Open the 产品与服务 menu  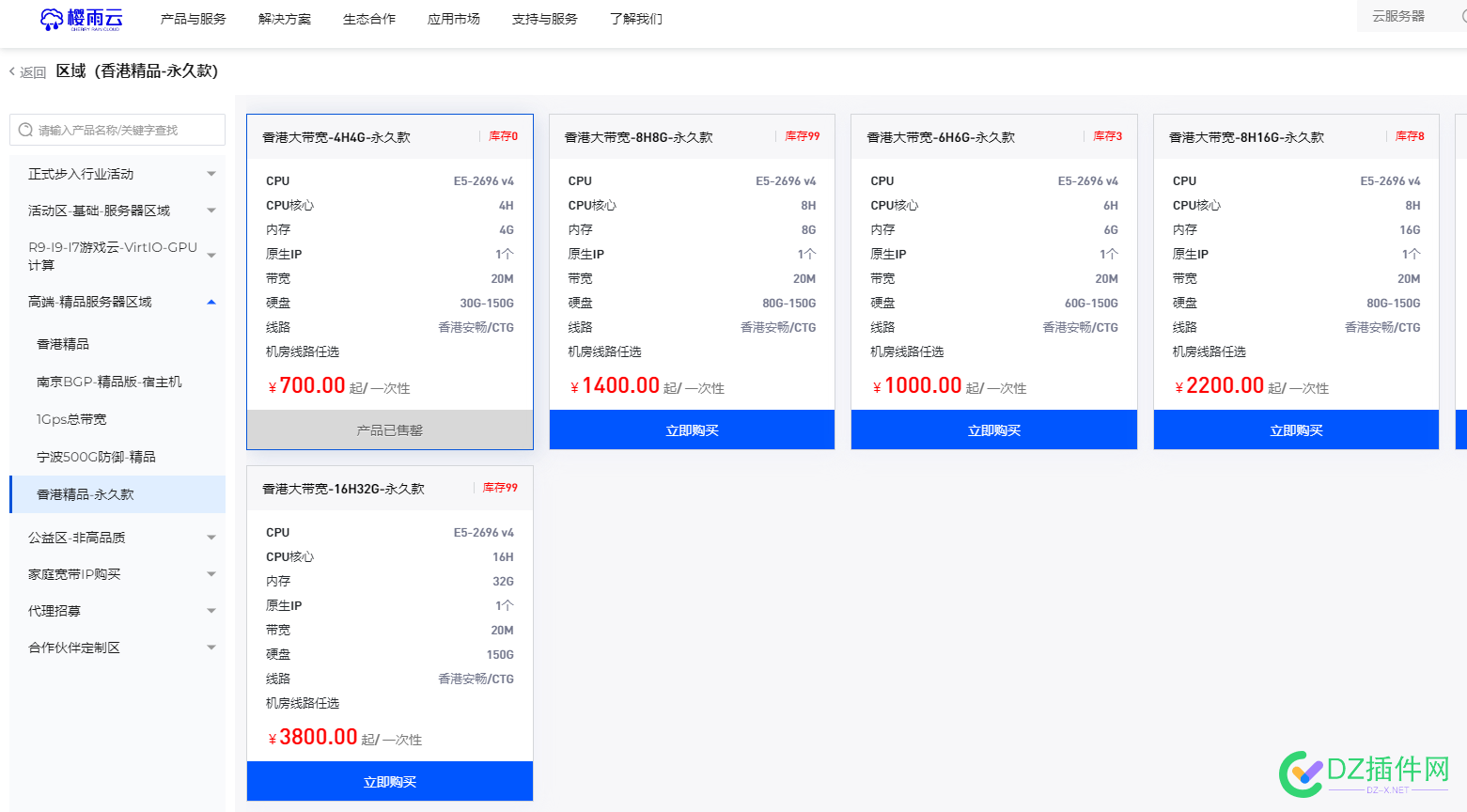(194, 19)
